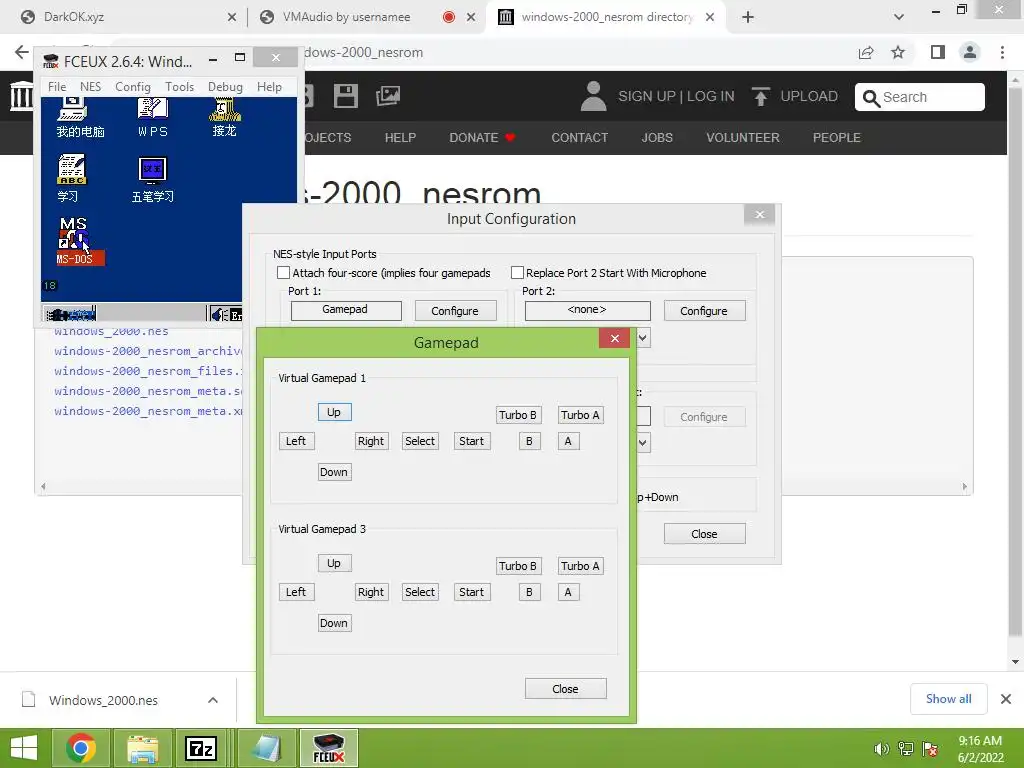Switch to the DarkOK.xyz browser tab

point(124,17)
